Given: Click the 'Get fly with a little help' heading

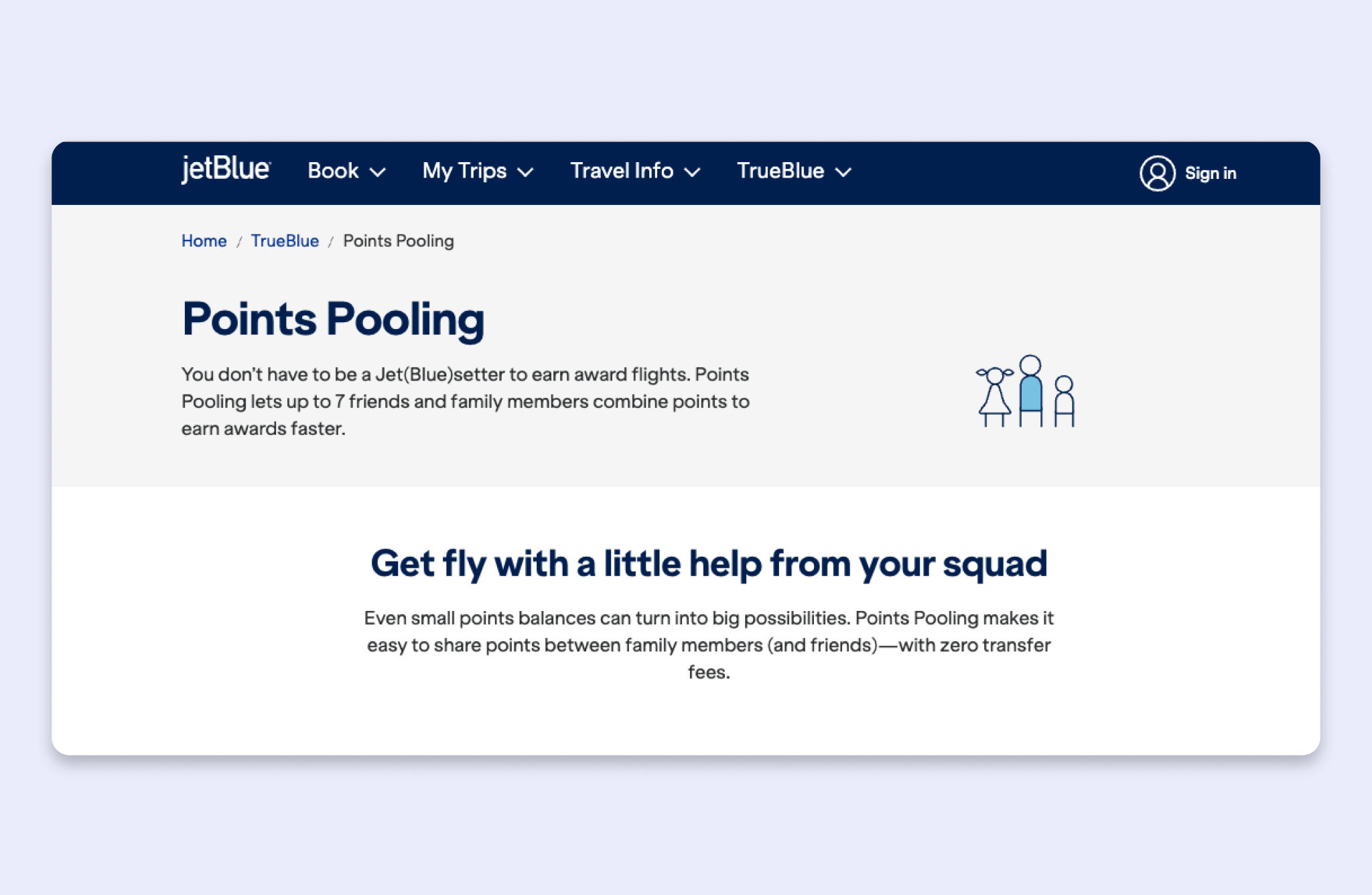Looking at the screenshot, I should (709, 564).
